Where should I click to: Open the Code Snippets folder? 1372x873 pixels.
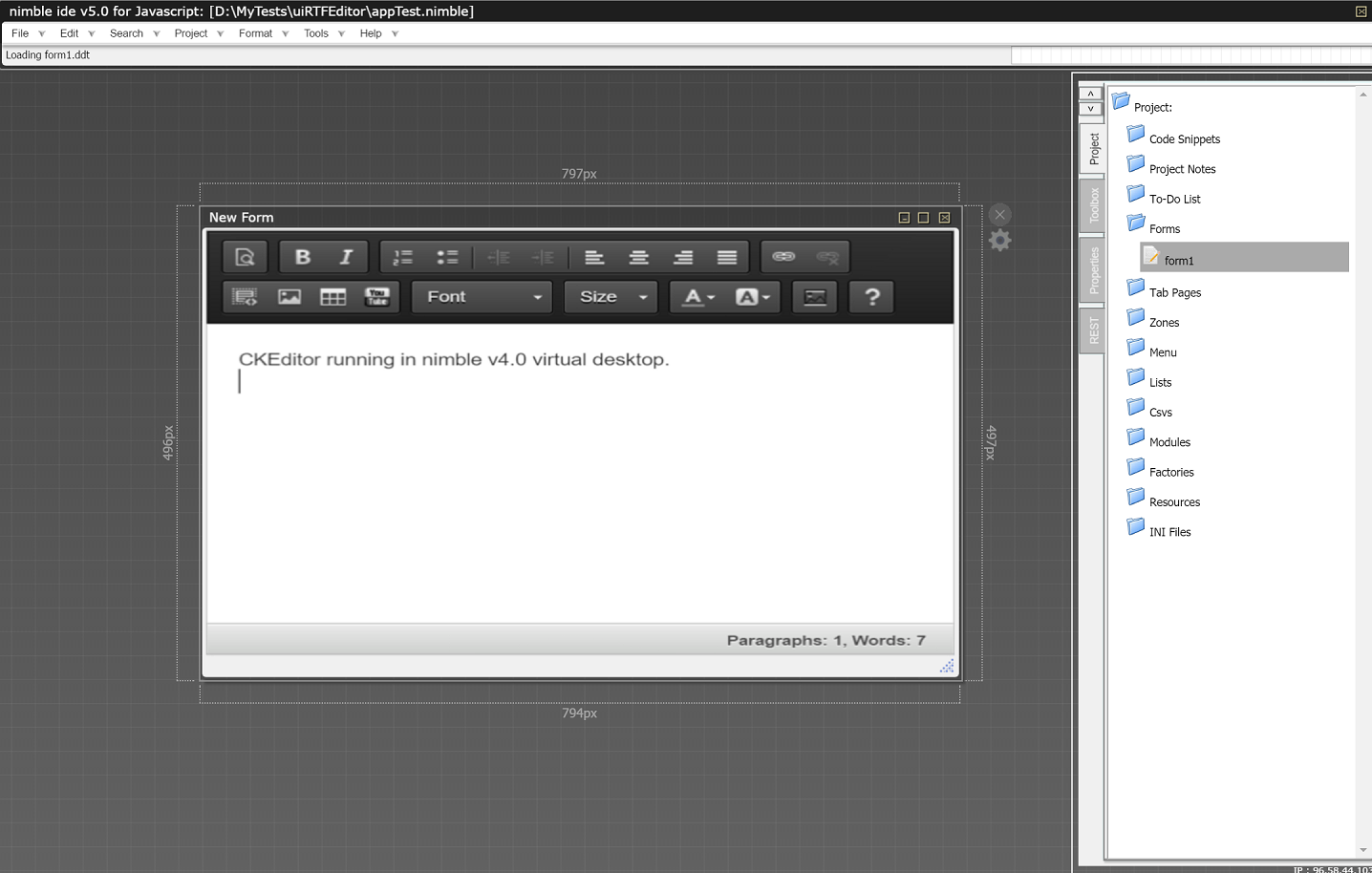coord(1174,137)
